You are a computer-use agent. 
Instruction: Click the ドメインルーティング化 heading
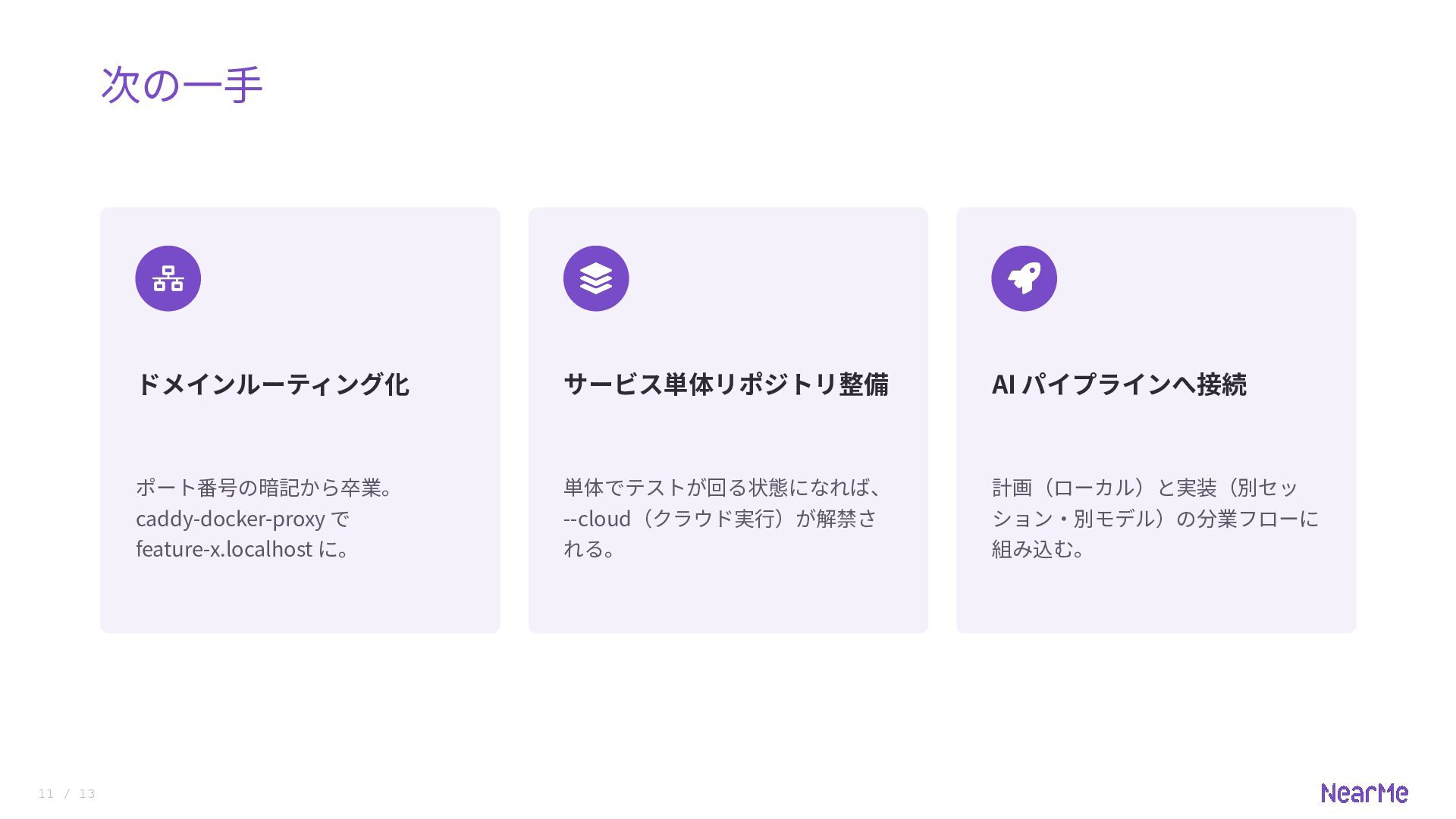273,384
